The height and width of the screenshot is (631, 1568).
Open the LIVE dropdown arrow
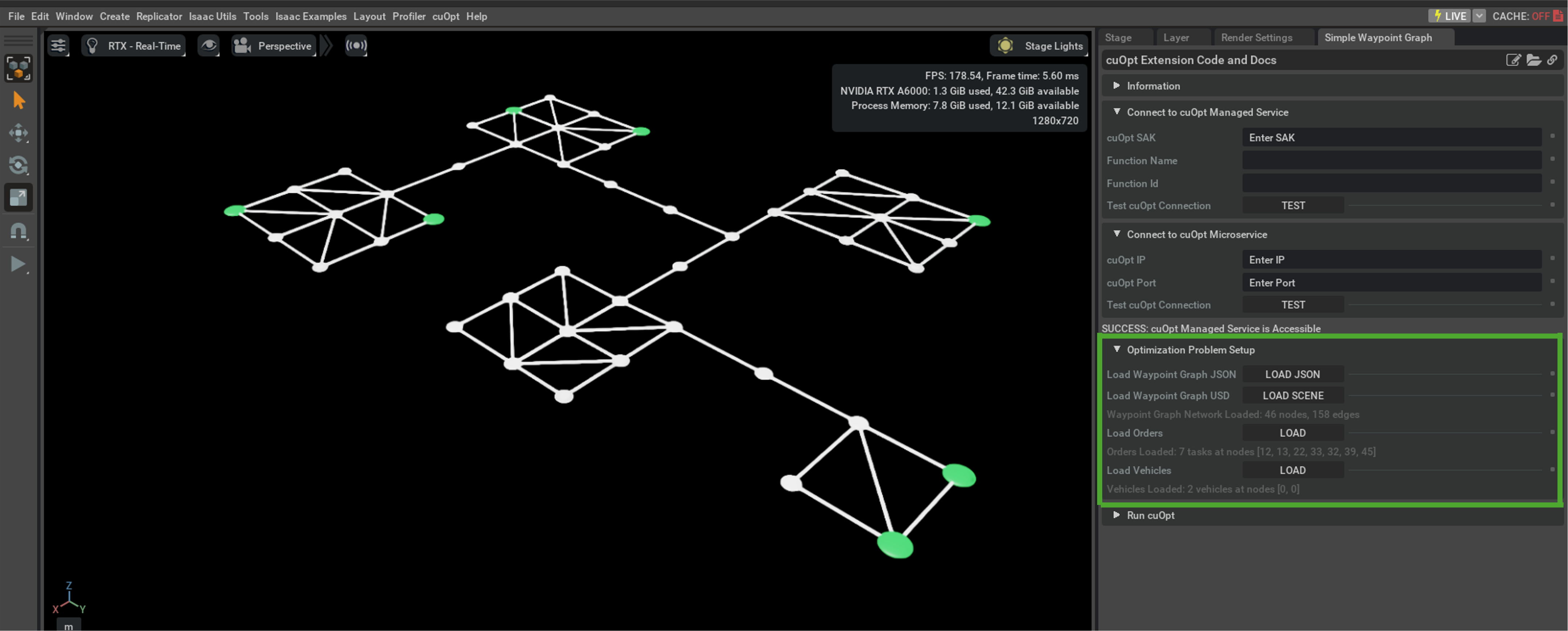[x=1479, y=16]
